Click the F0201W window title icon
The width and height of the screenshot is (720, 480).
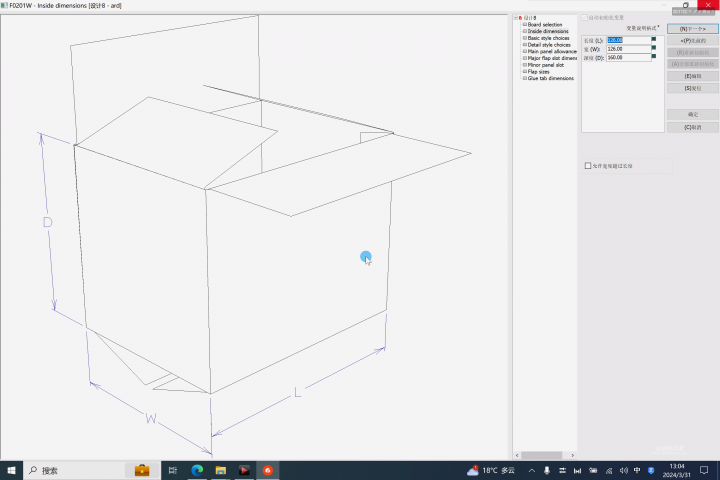coord(4,6)
